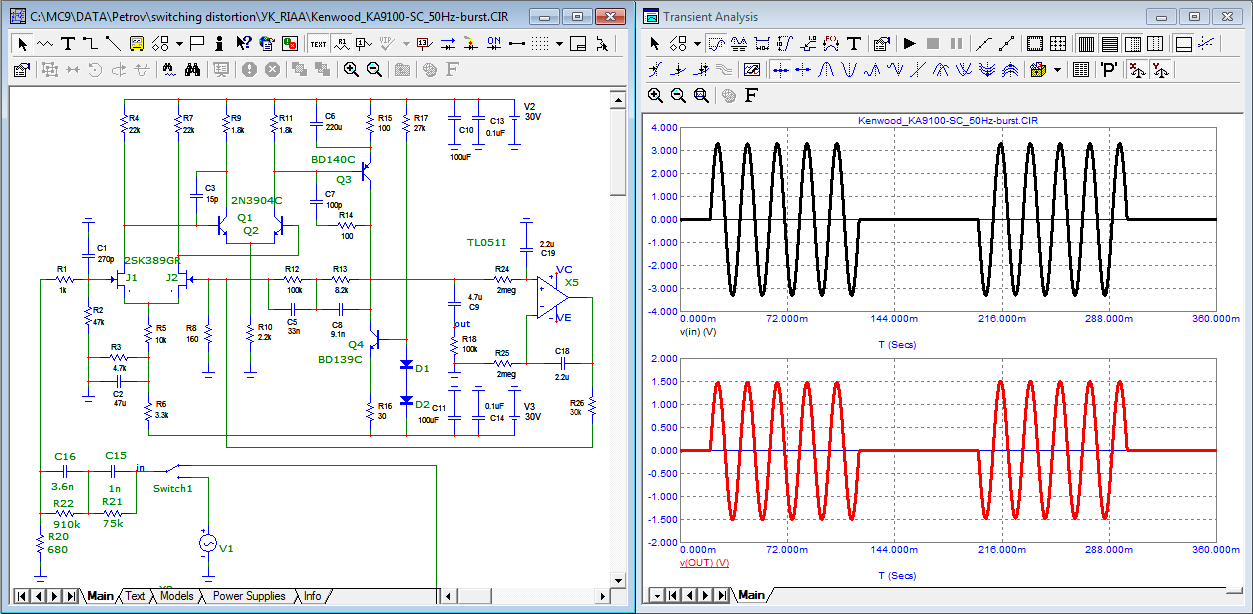Click the Run analysis play button
Screen dimensions: 1253x614
[909, 44]
